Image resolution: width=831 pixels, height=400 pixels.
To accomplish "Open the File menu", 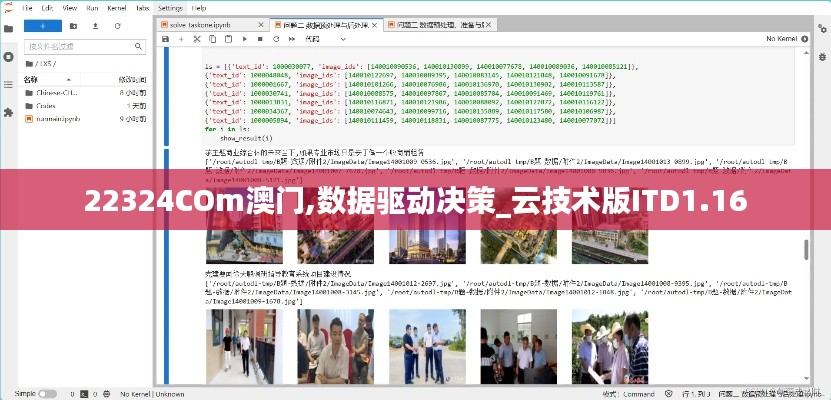I will [x=26, y=8].
